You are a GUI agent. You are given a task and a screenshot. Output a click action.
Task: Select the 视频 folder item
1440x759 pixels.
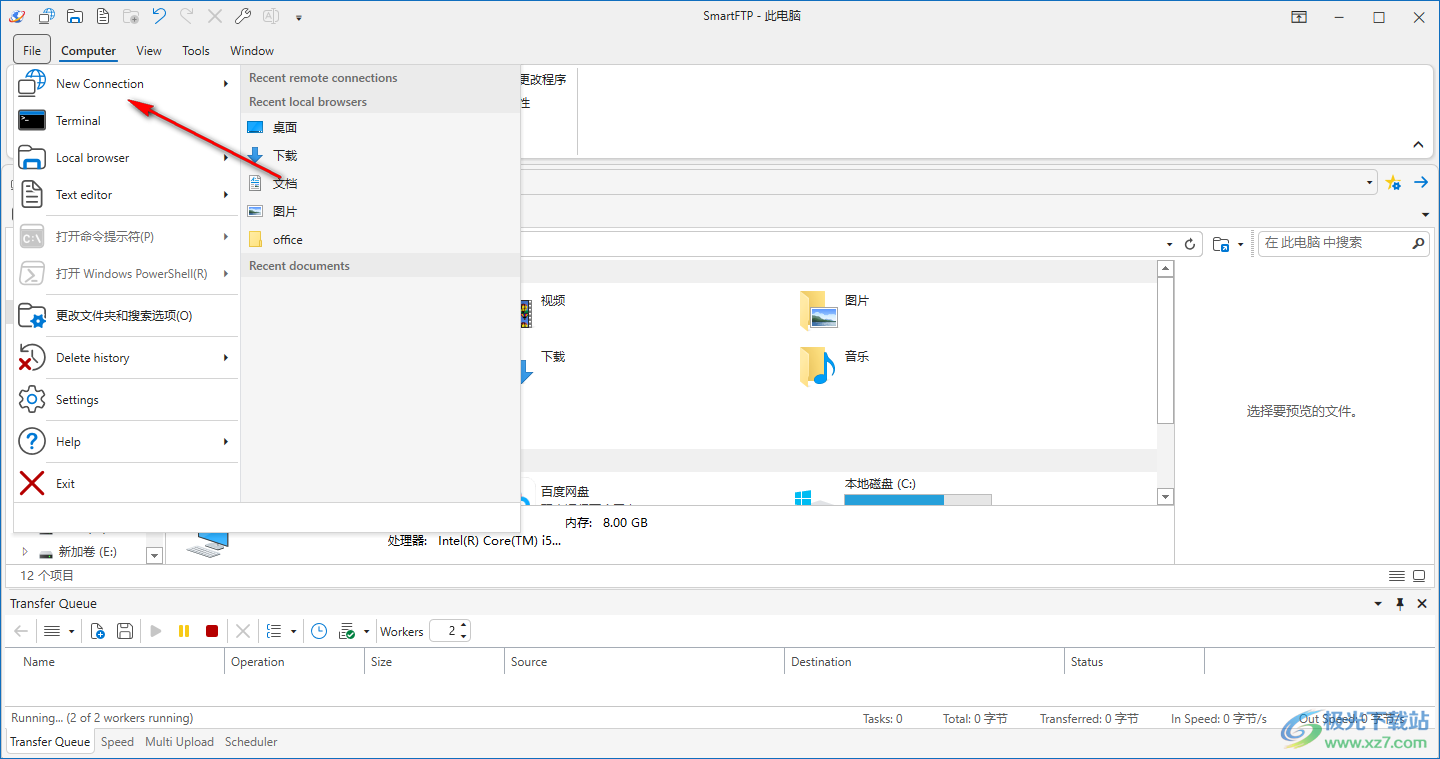point(541,311)
